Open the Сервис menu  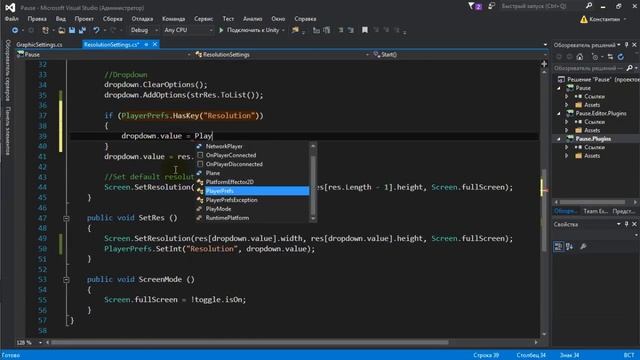pyautogui.click(x=203, y=19)
